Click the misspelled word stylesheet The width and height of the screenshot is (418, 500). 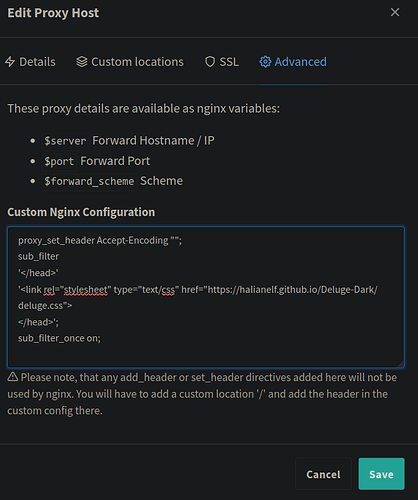click(x=86, y=290)
